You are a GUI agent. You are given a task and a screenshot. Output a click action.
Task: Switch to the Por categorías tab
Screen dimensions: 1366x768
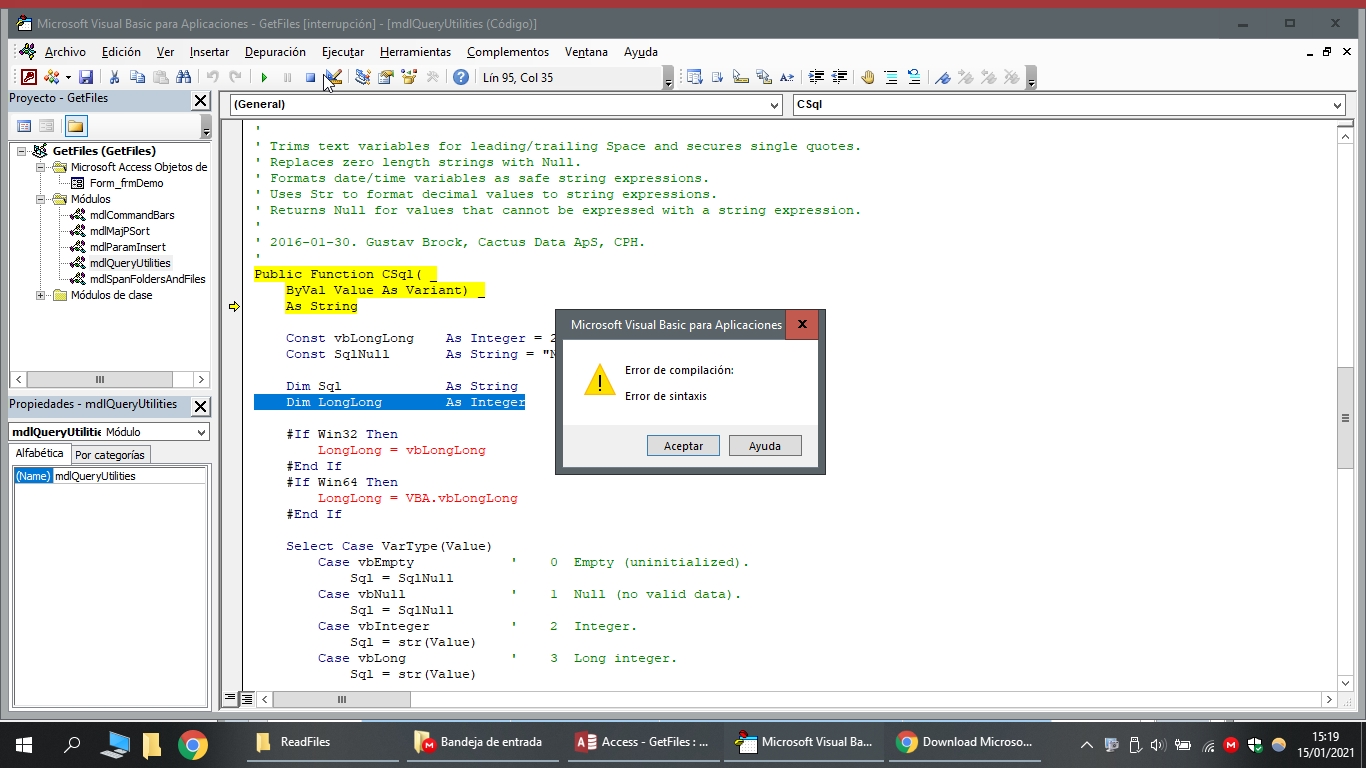coord(110,454)
